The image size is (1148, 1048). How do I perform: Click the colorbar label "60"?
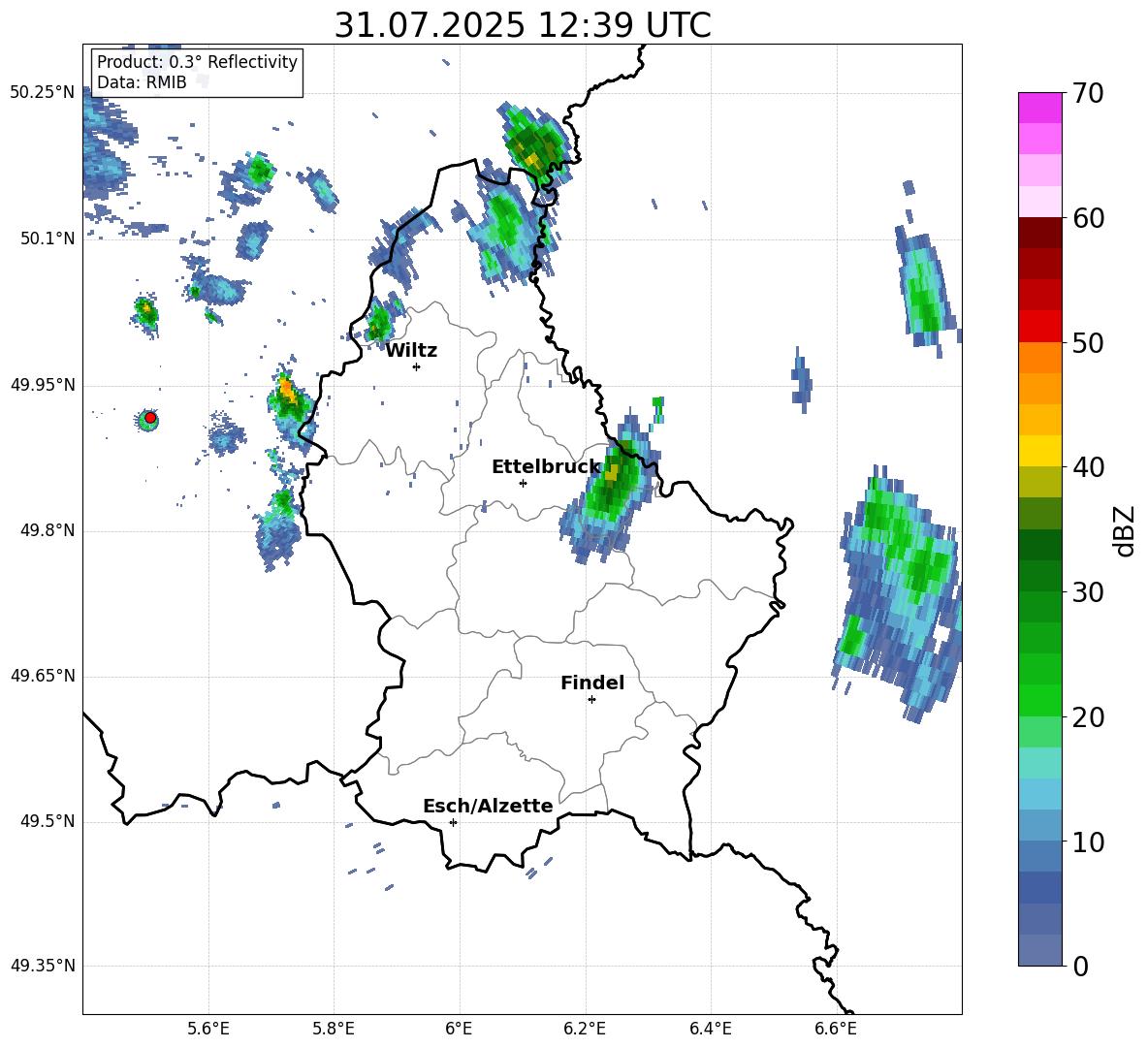(x=1088, y=218)
